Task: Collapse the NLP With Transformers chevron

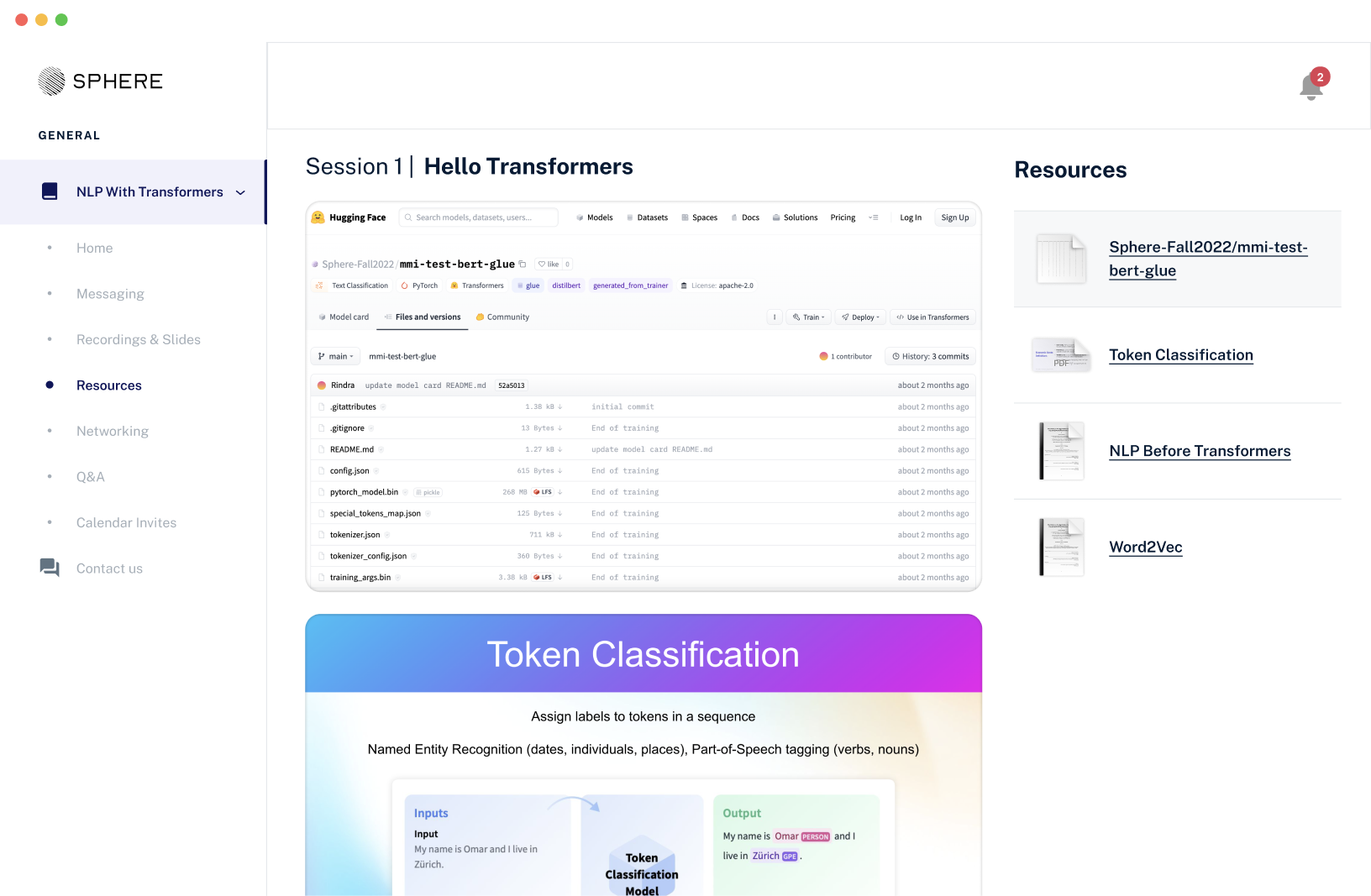Action: click(240, 192)
